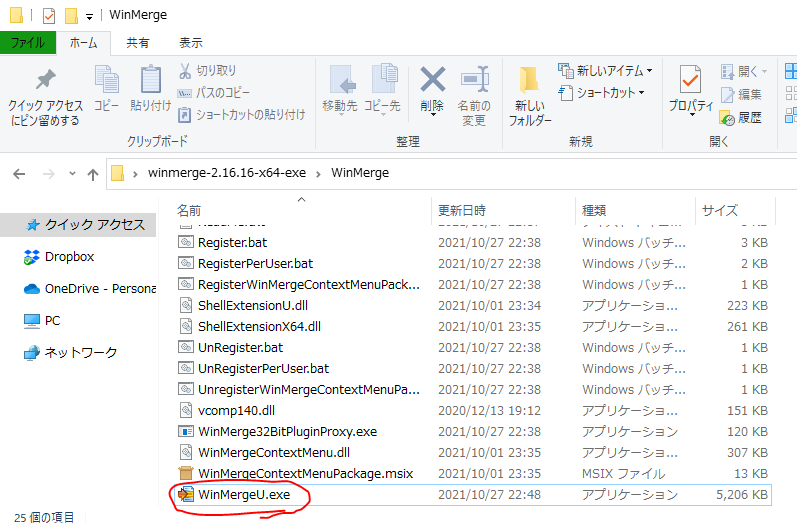Image resolution: width=797 pixels, height=528 pixels.
Task: Expand chevron after winmerge-2.16.16-x64-exe in path
Action: 319,174
